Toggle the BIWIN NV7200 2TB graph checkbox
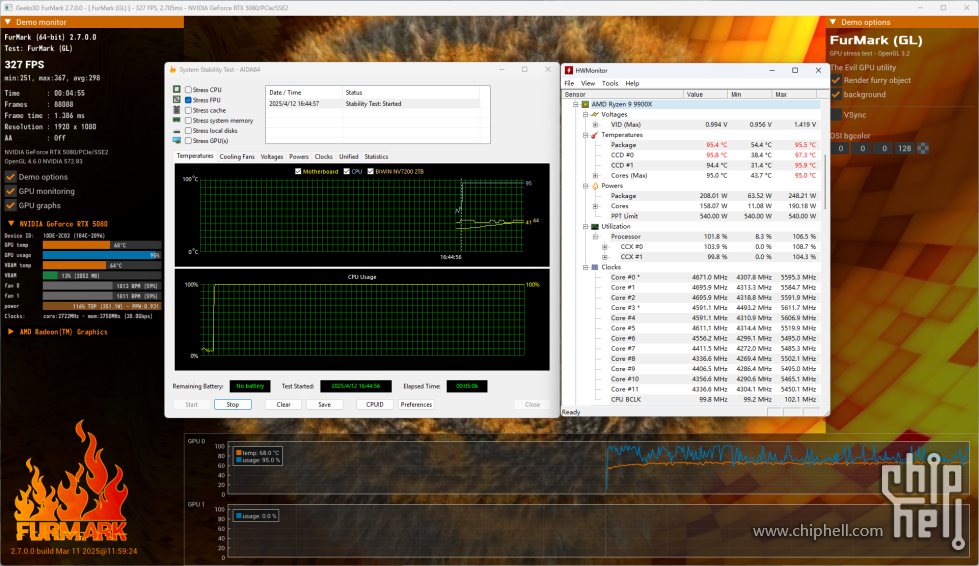Screen dimensions: 979x566 [x=370, y=171]
